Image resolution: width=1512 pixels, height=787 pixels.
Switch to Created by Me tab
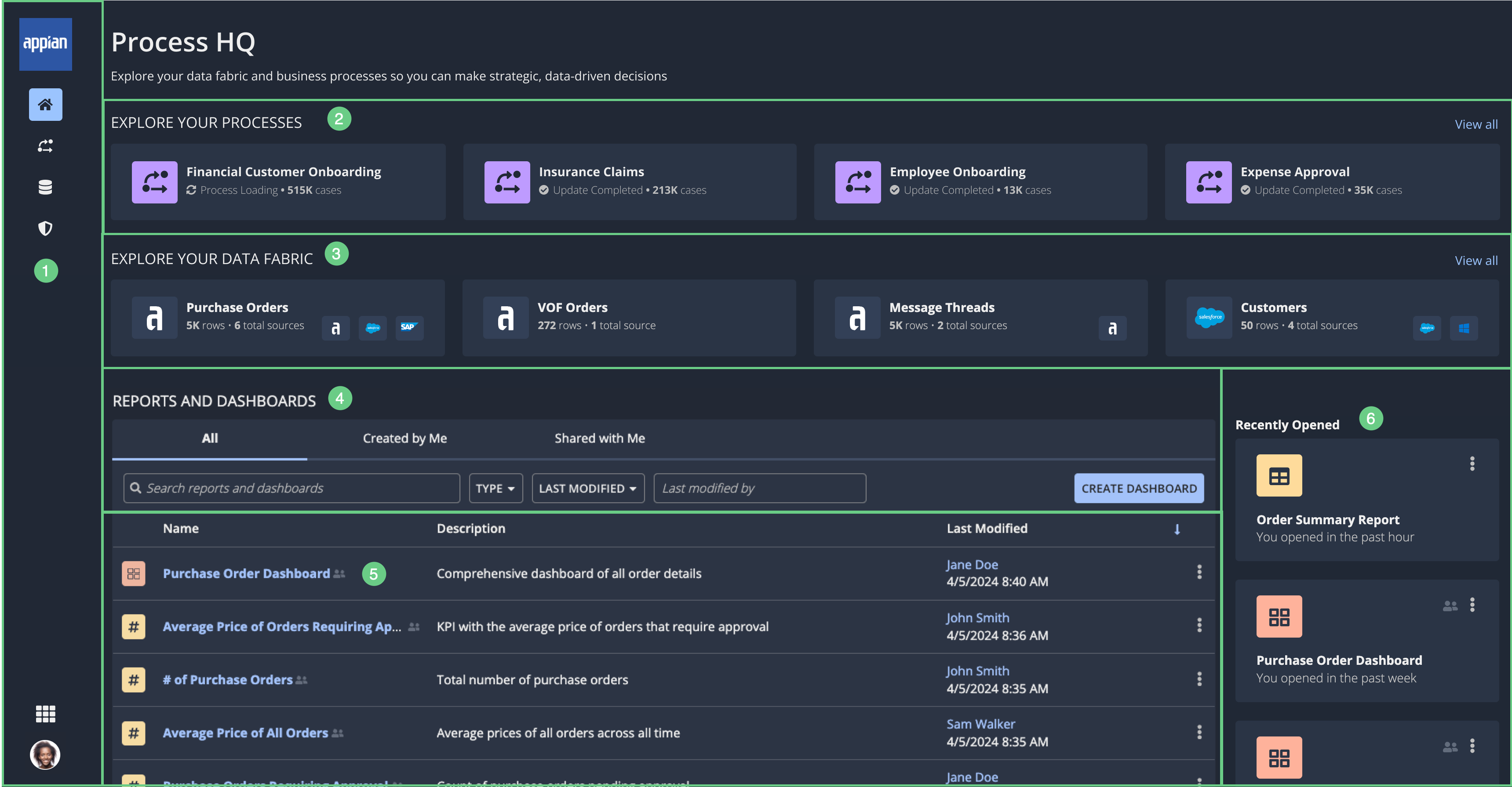(405, 439)
